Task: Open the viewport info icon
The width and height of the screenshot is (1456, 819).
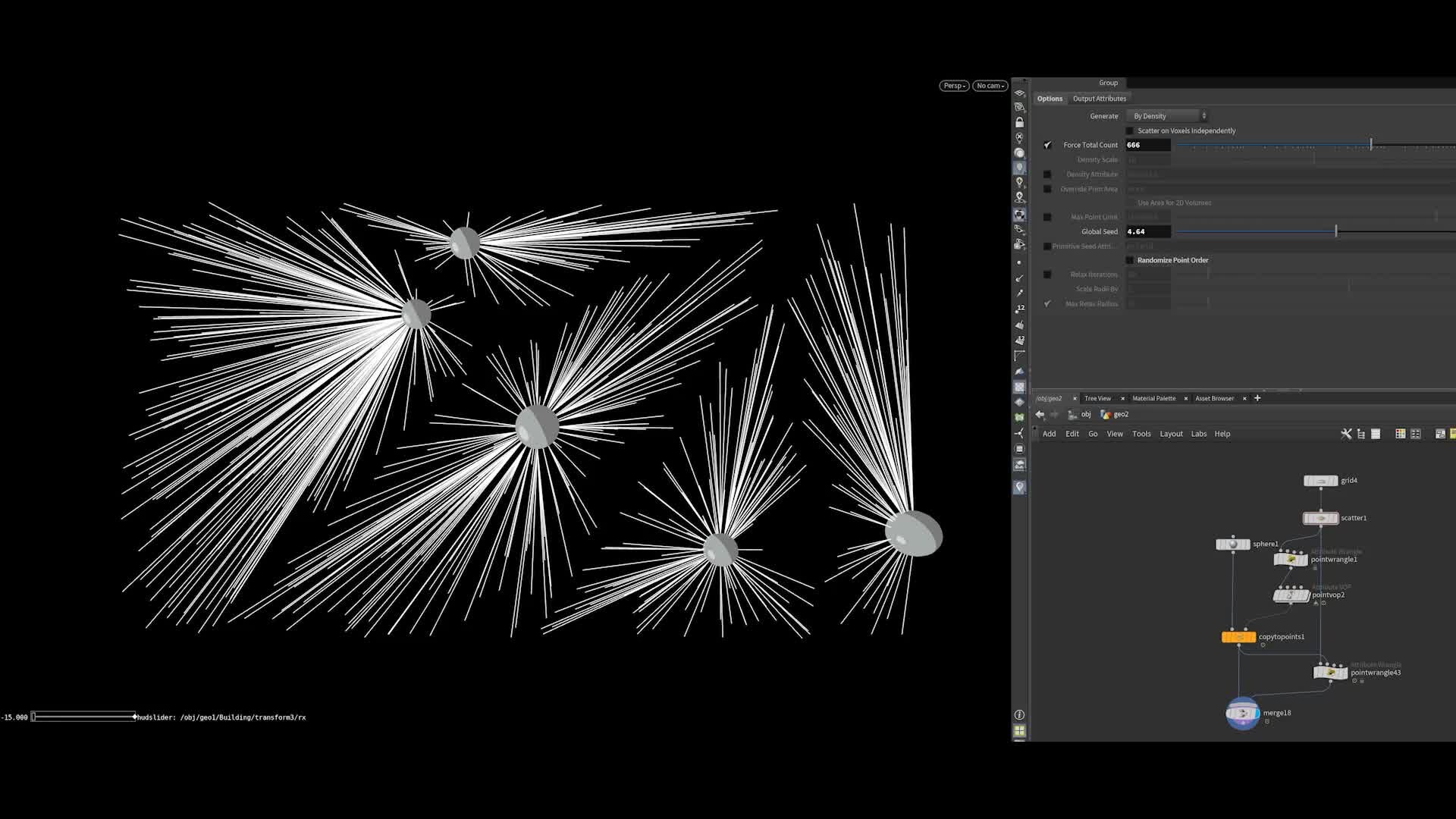Action: [x=1019, y=715]
